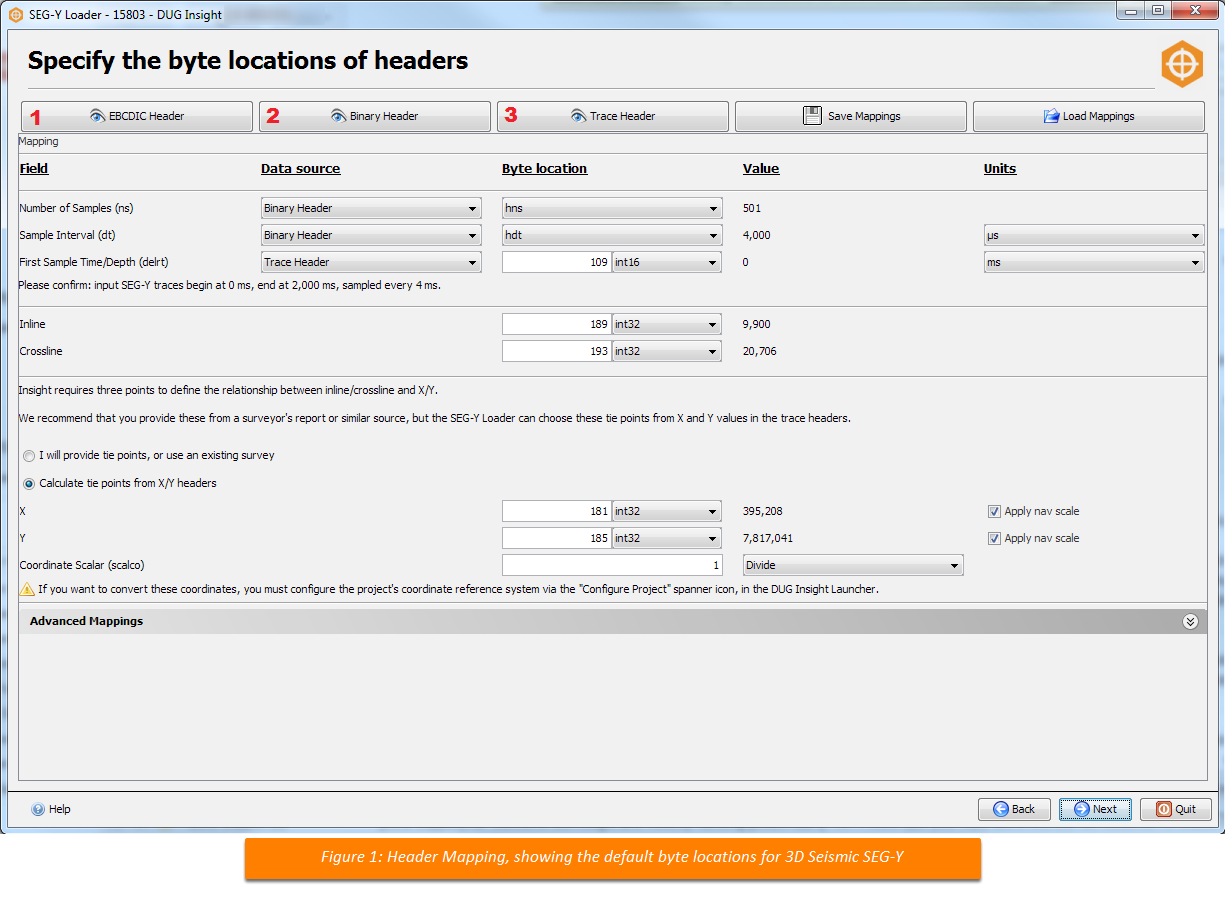Open the Coordinate Scalar Divide dropdown
This screenshot has height=898, width=1225.
853,565
